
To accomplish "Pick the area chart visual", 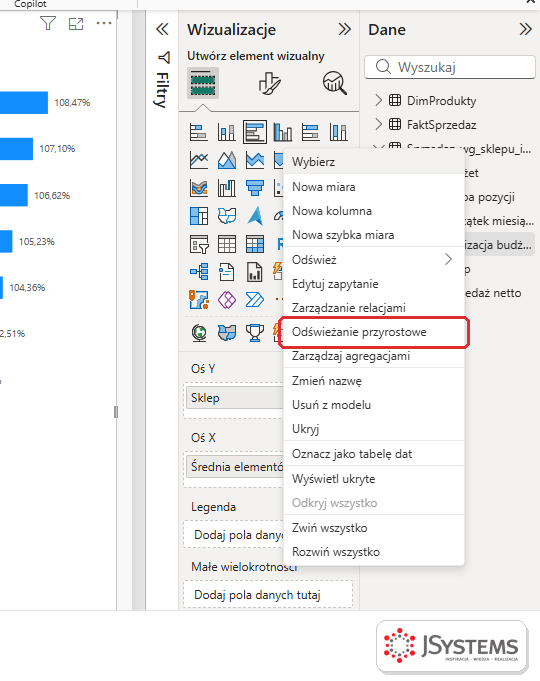I will click(227, 160).
